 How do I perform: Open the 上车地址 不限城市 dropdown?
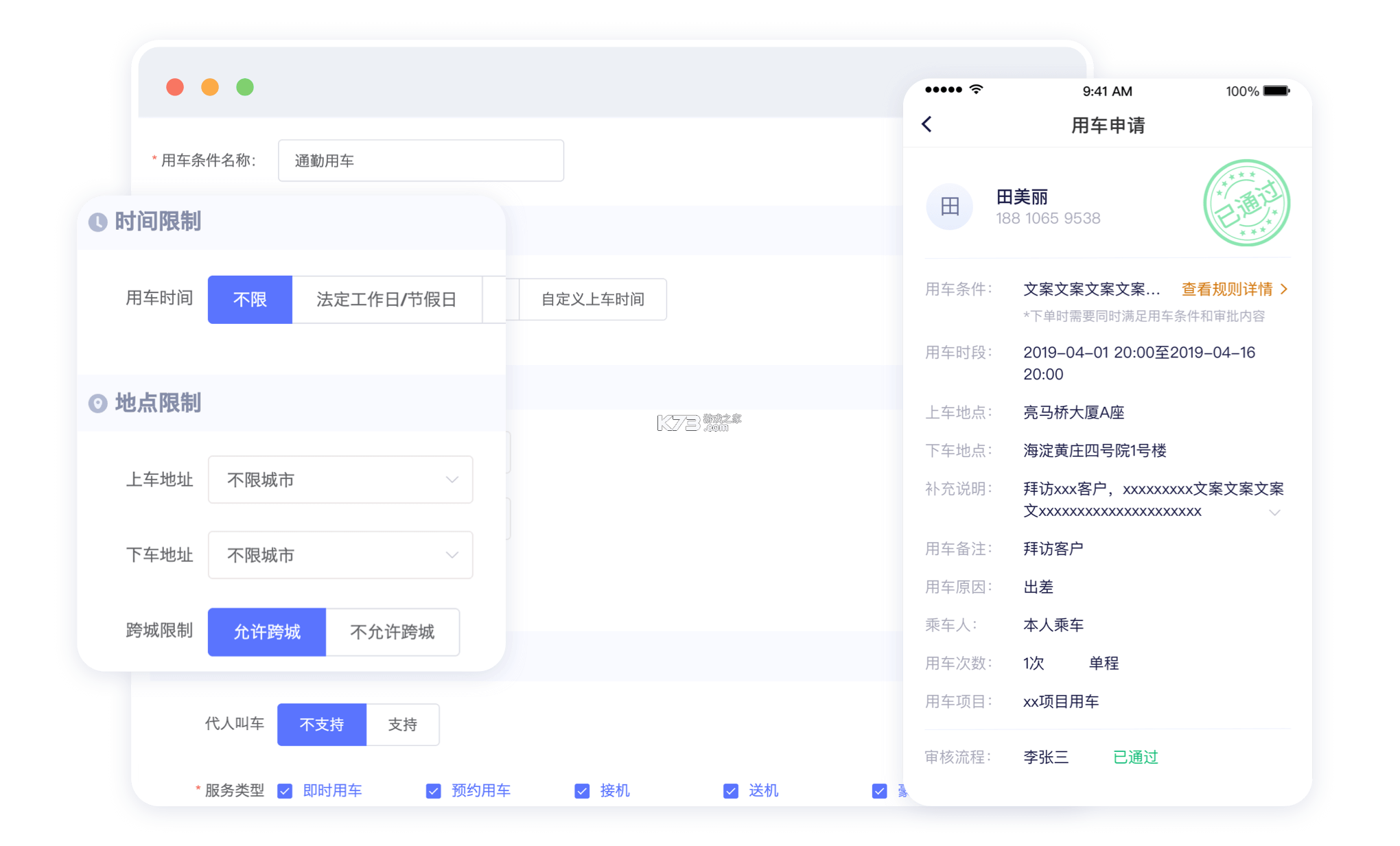pos(340,480)
